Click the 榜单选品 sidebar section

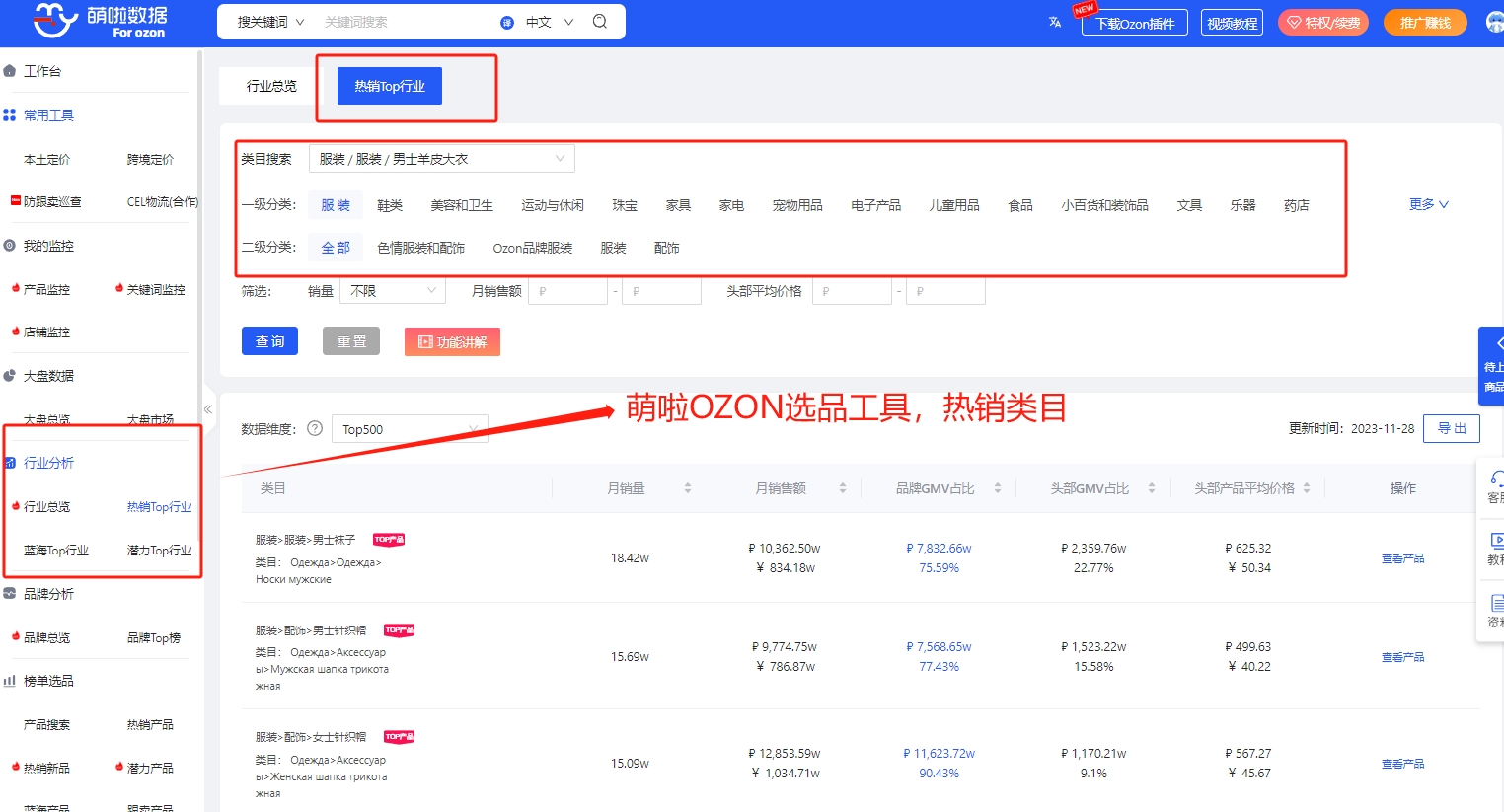coord(47,681)
